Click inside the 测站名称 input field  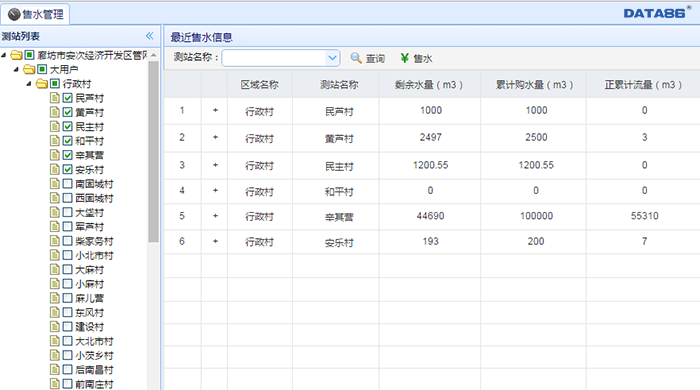click(275, 58)
